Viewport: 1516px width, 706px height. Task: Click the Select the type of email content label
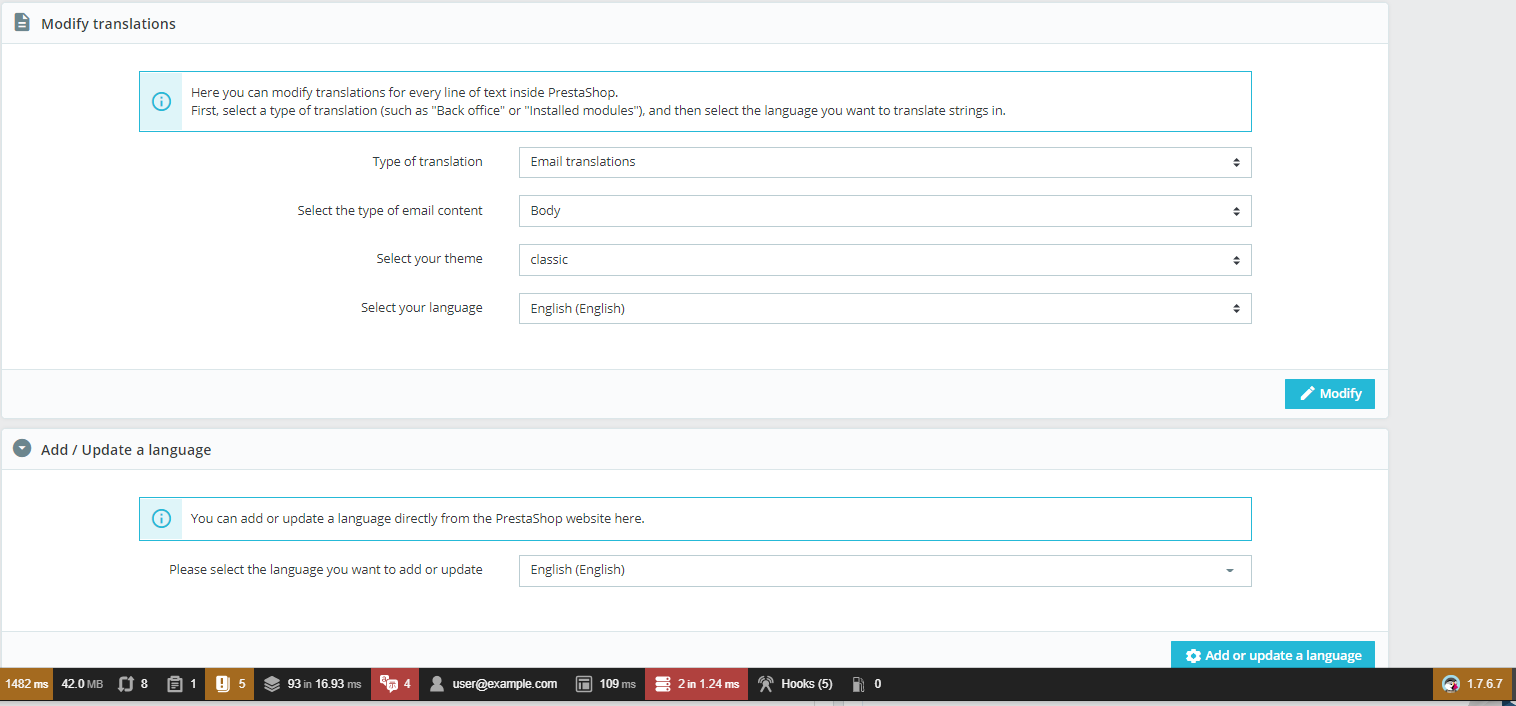coord(390,210)
